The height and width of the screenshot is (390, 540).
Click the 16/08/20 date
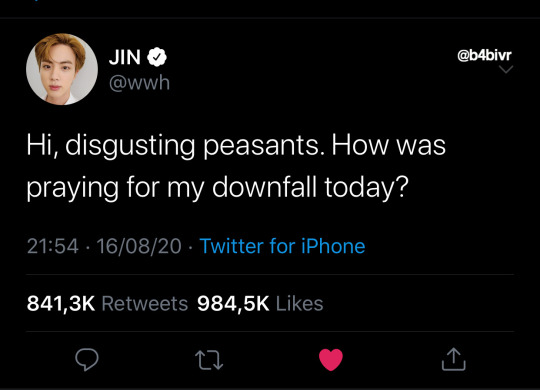139,246
